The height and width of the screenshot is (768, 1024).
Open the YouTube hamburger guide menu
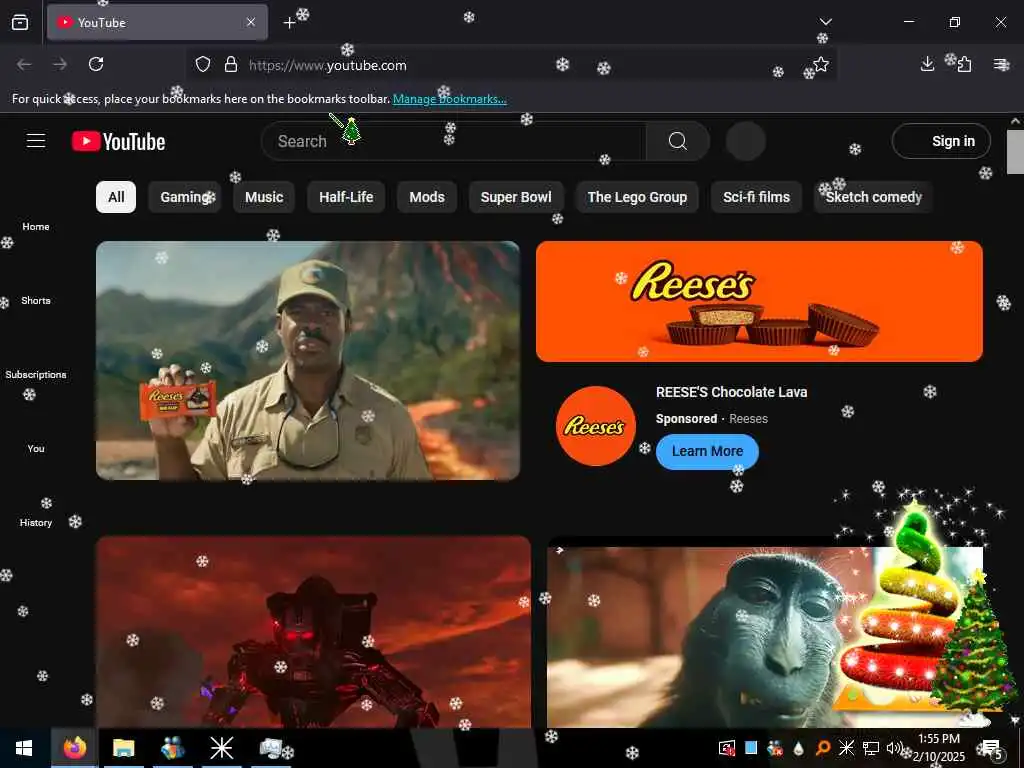36,141
